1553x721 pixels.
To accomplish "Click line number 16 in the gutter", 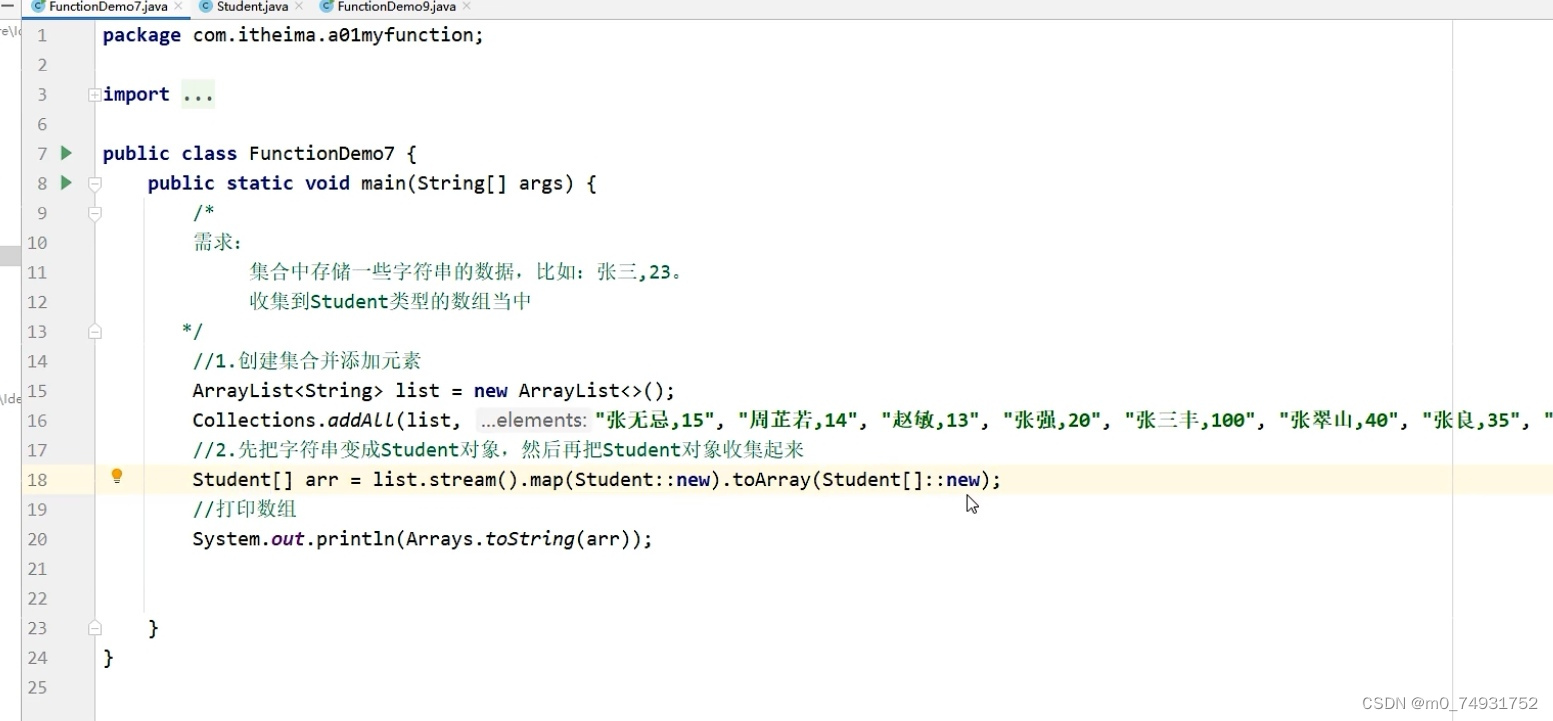I will click(37, 421).
